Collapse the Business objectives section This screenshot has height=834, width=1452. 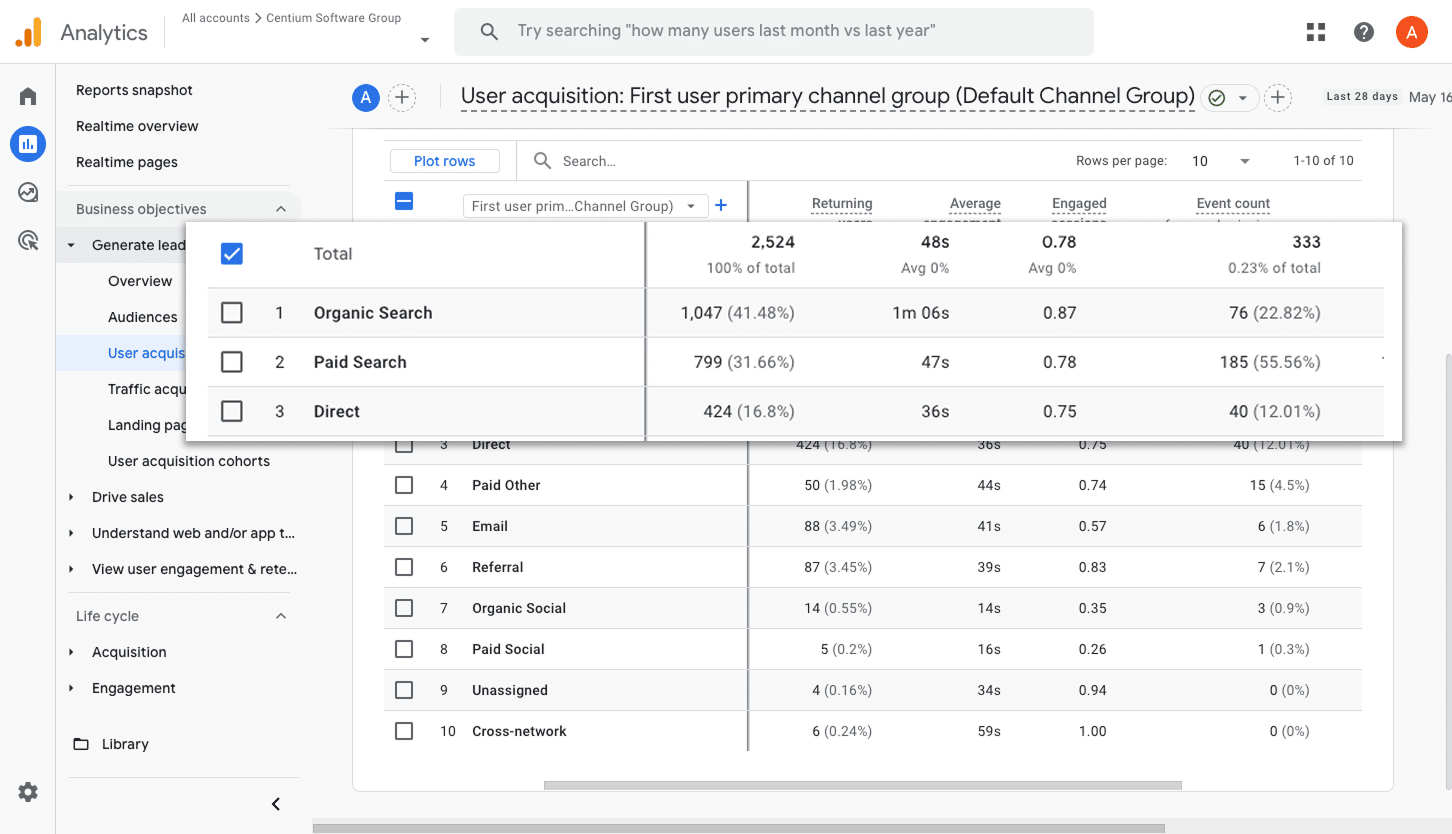coord(281,209)
